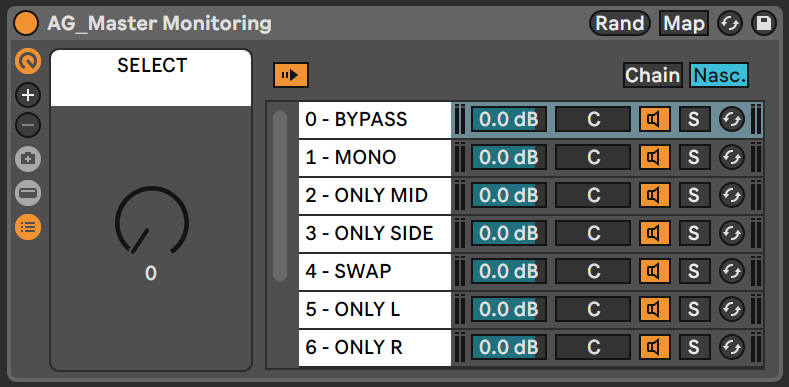Enable Map mode button
The width and height of the screenshot is (789, 387).
pos(684,23)
